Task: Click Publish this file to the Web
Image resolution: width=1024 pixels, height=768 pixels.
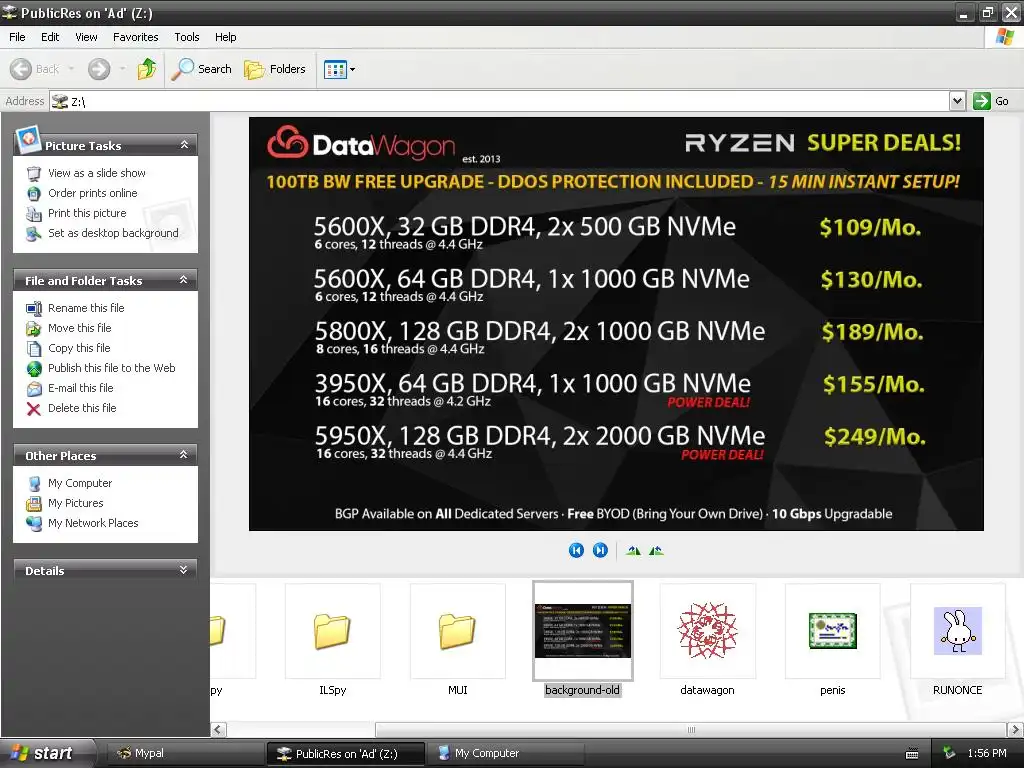Action: [111, 368]
